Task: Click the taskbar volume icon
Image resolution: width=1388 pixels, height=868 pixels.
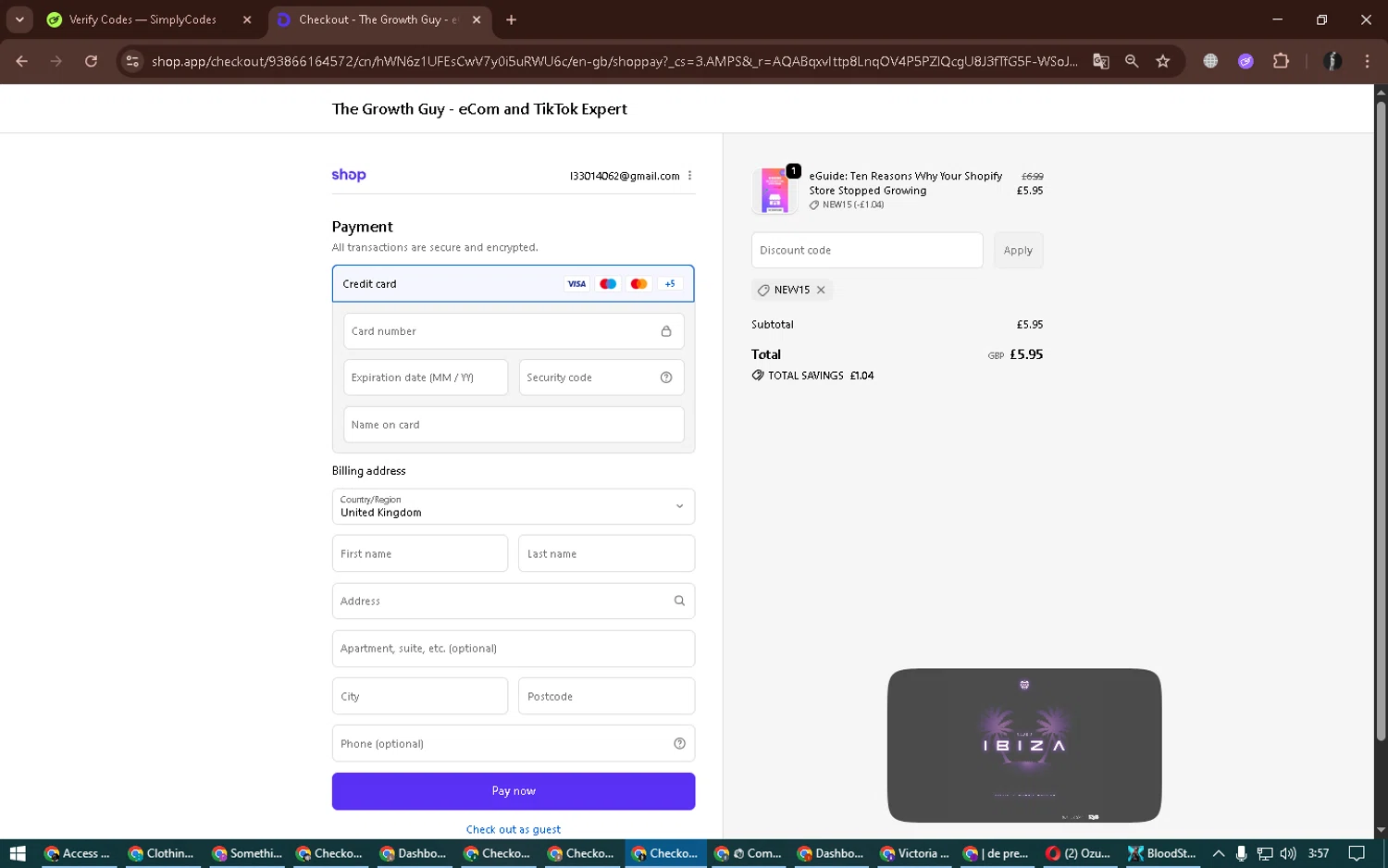Action: (x=1287, y=853)
